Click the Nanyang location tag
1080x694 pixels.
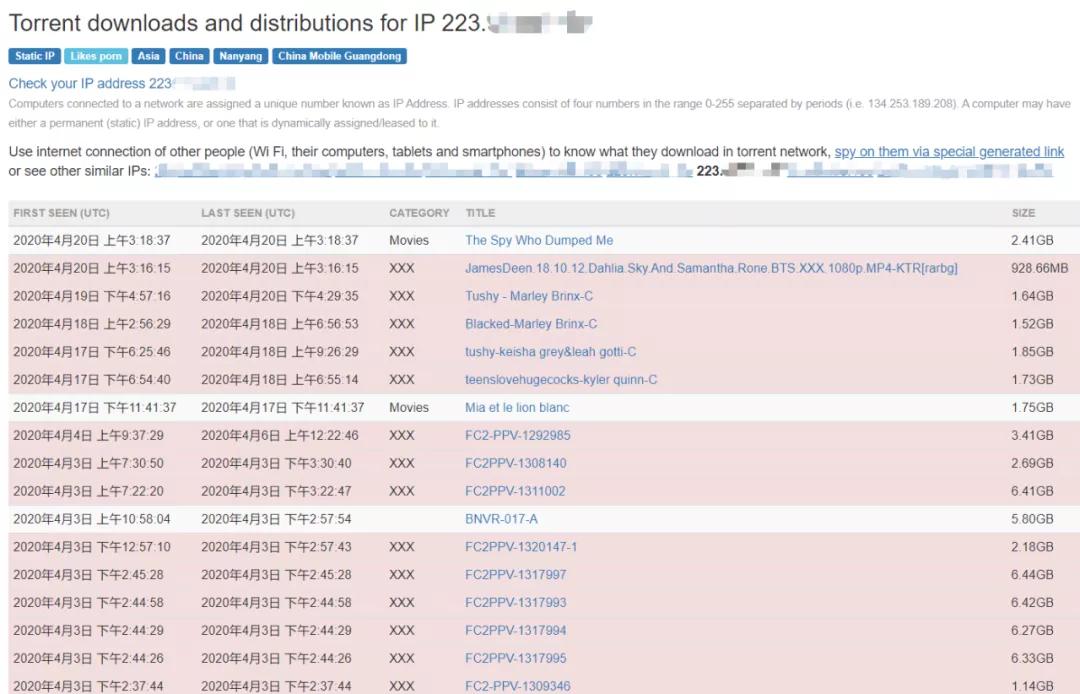pos(241,57)
